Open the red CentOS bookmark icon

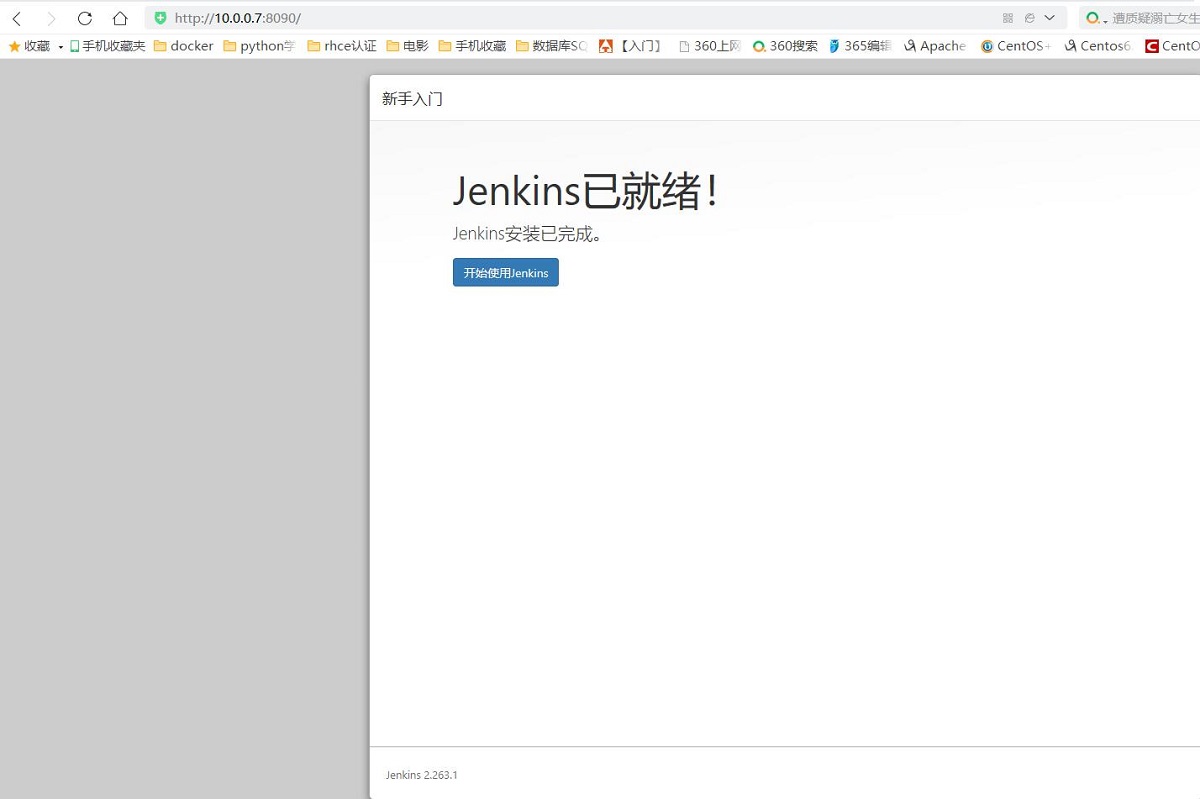(x=1152, y=46)
